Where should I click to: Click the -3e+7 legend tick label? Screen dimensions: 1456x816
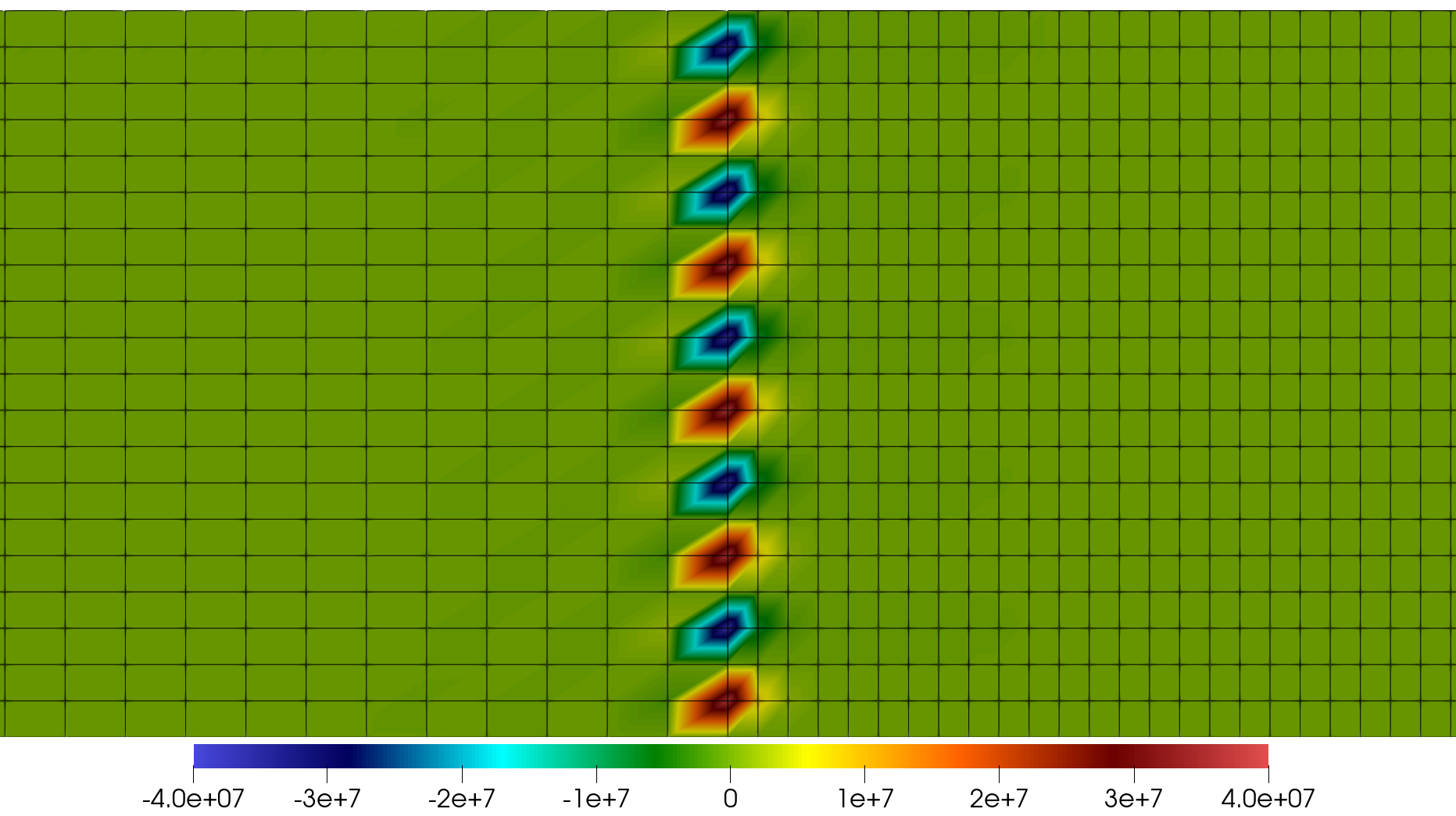(x=327, y=798)
